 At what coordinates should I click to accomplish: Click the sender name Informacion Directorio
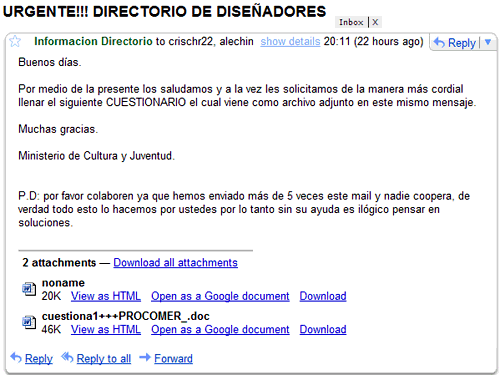click(93, 41)
